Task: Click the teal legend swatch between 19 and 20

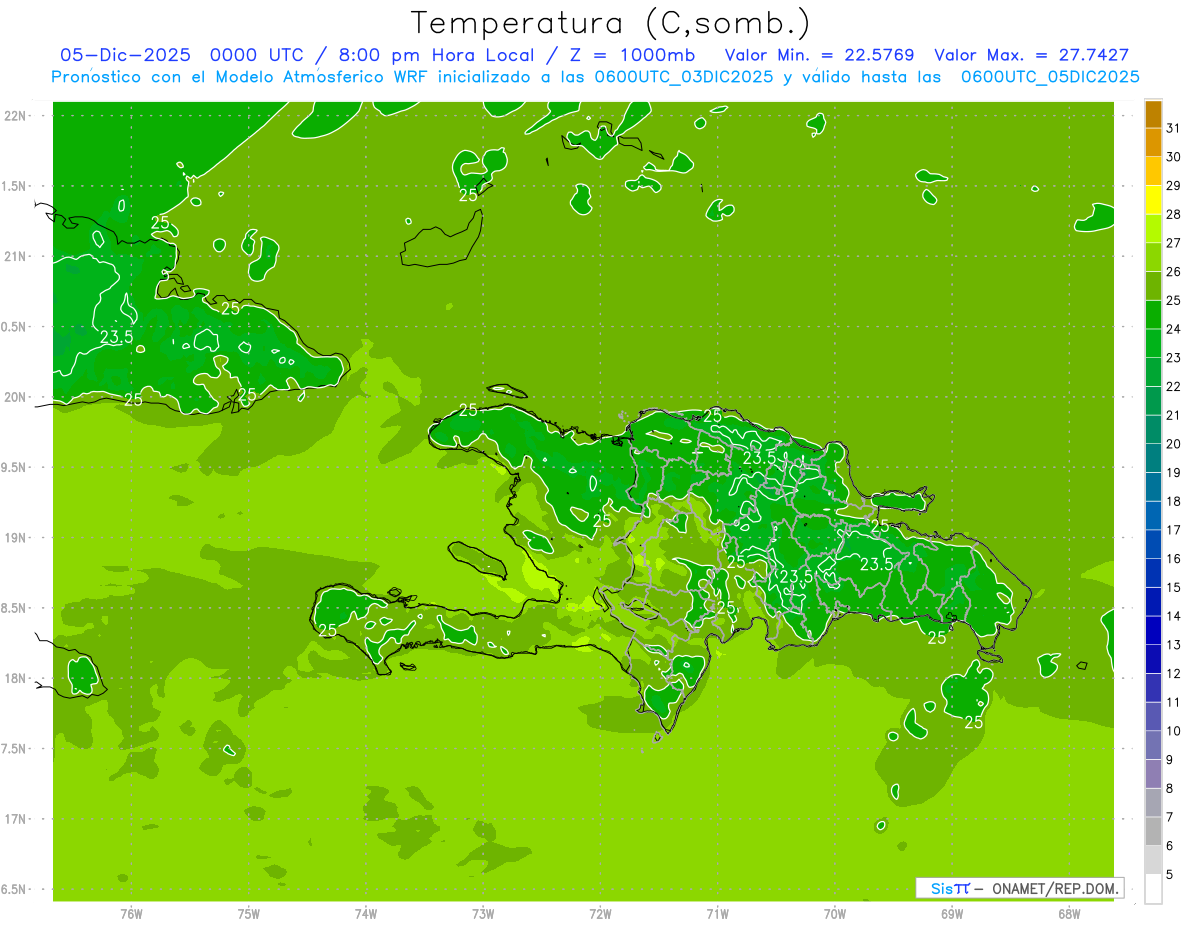Action: tap(1153, 459)
